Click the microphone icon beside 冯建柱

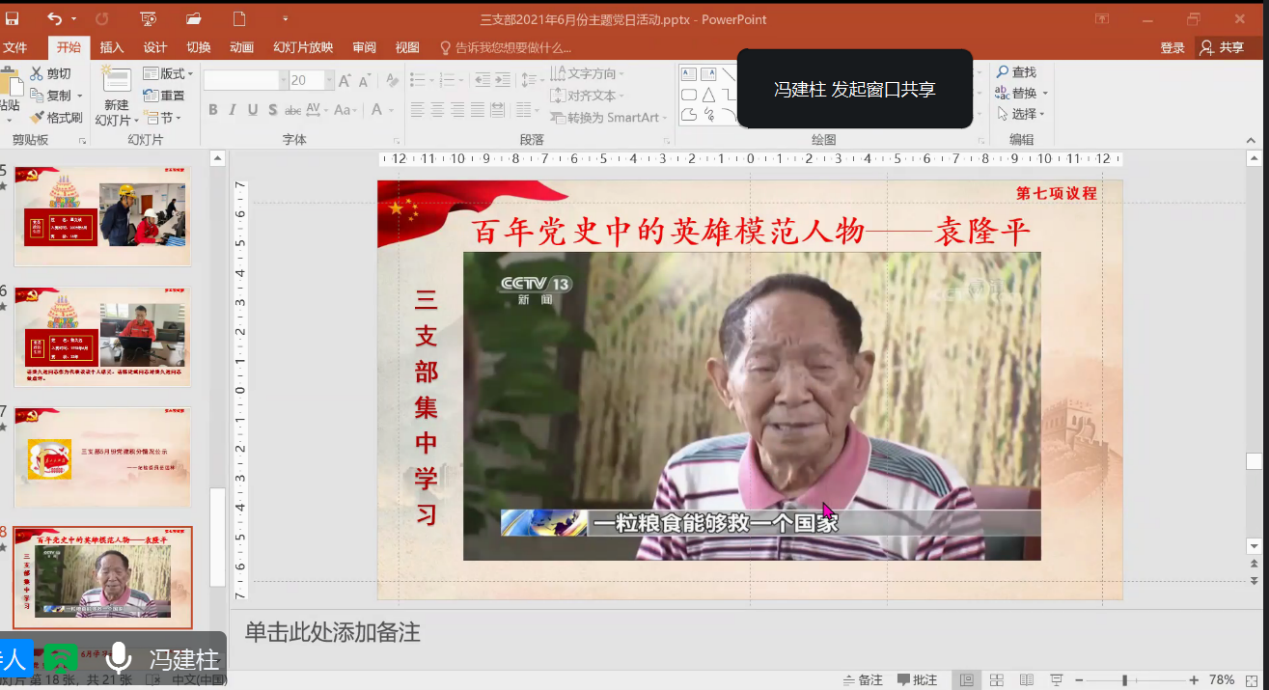coord(119,658)
